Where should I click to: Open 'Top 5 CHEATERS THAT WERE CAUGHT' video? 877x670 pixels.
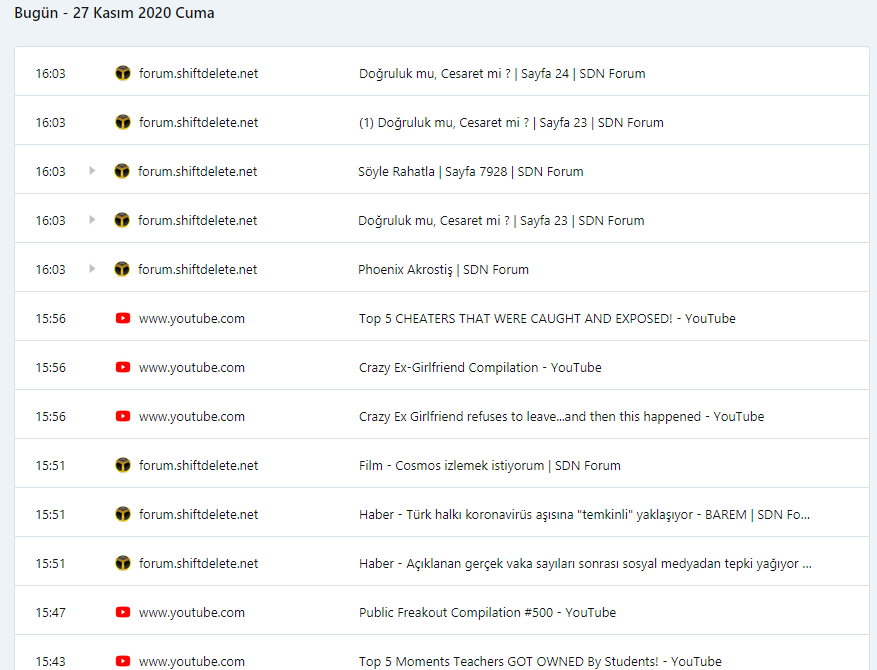pyautogui.click(x=547, y=318)
